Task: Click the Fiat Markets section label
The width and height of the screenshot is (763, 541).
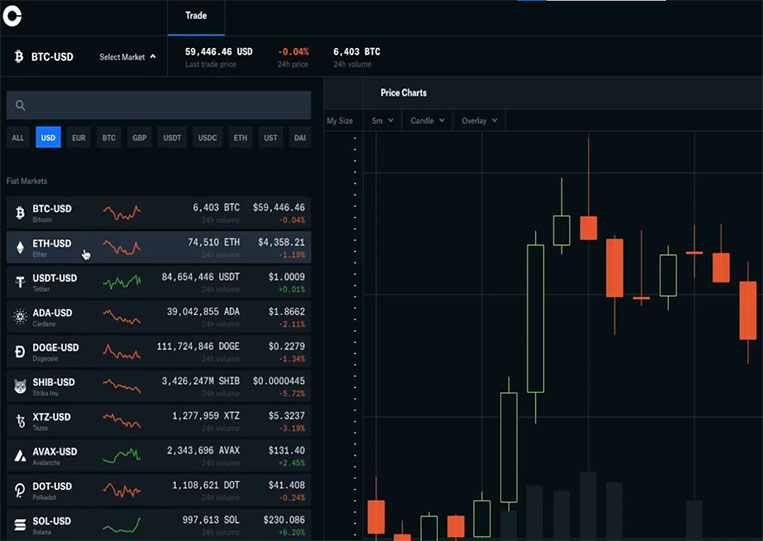Action: point(27,181)
